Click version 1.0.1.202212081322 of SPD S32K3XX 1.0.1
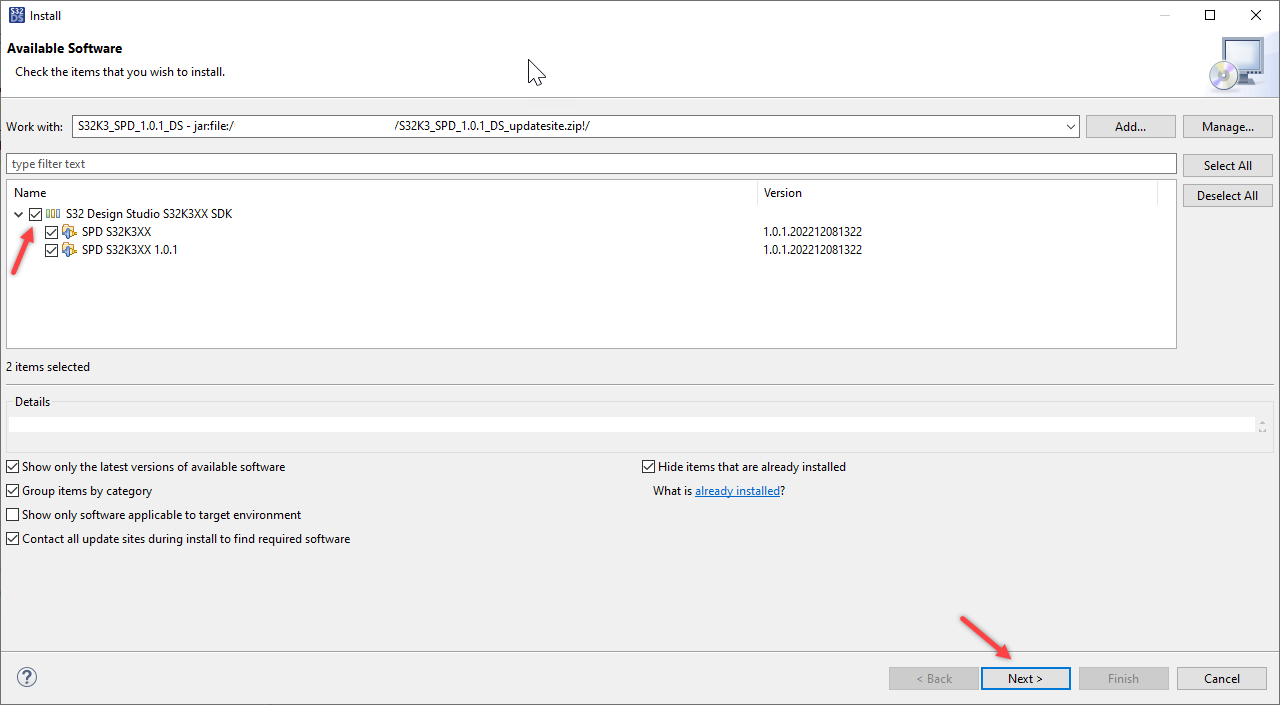The height and width of the screenshot is (705, 1280). [x=812, y=250]
